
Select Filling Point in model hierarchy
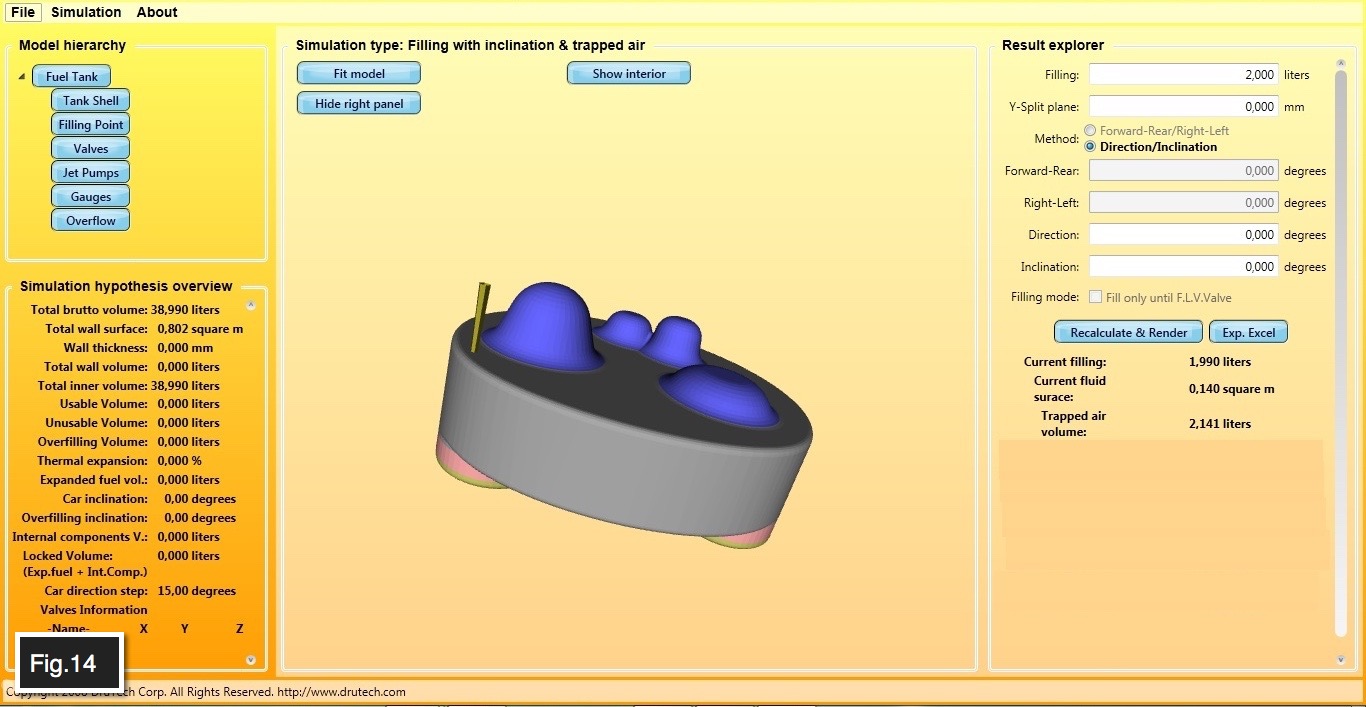[x=90, y=125]
